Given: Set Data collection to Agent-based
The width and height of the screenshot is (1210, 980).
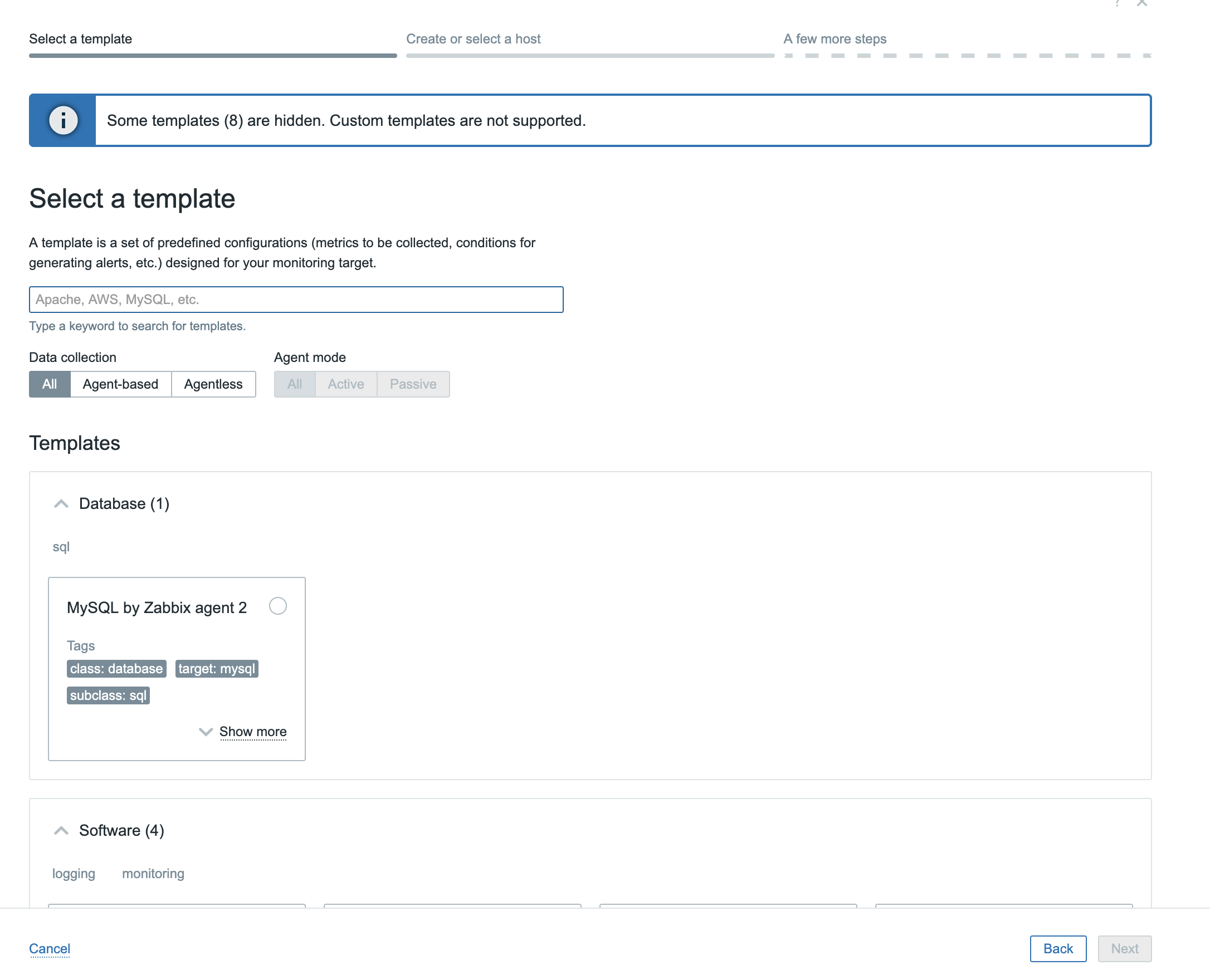Looking at the screenshot, I should pyautogui.click(x=120, y=384).
